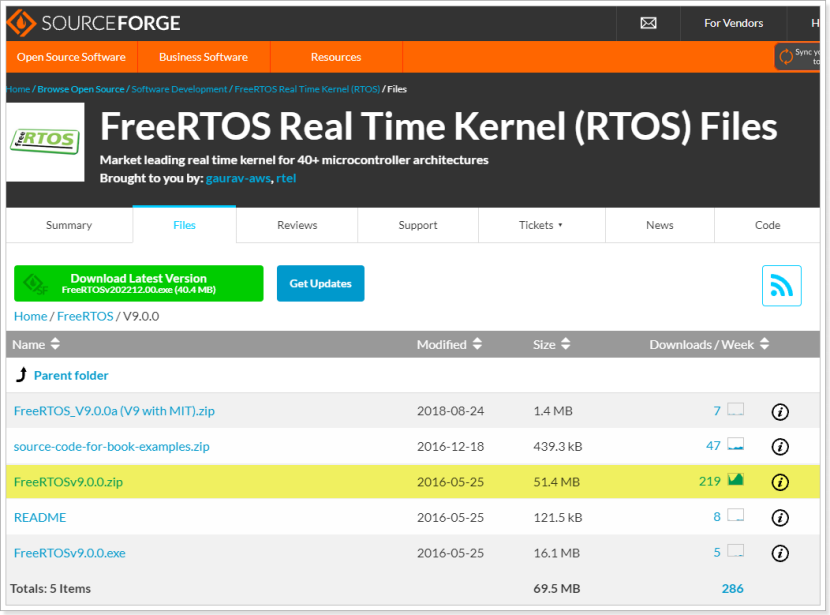The image size is (830, 615).
Task: Click the 2018-08-24 modified date
Action: click(x=450, y=411)
